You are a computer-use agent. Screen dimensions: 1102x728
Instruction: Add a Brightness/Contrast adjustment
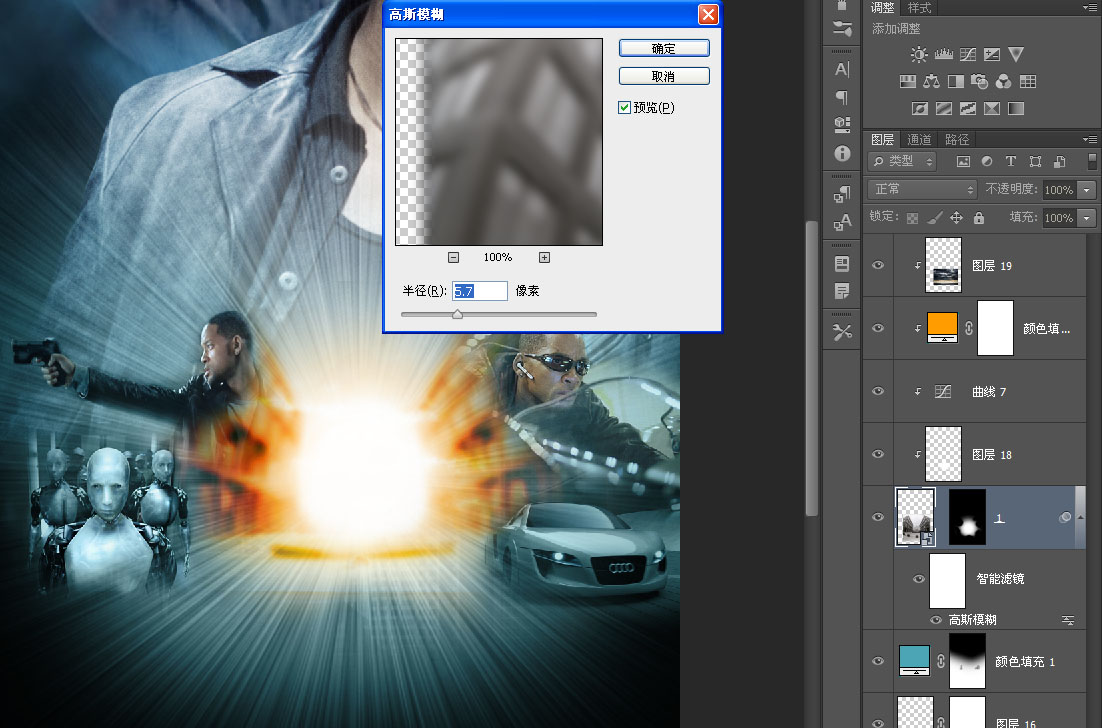(919, 55)
